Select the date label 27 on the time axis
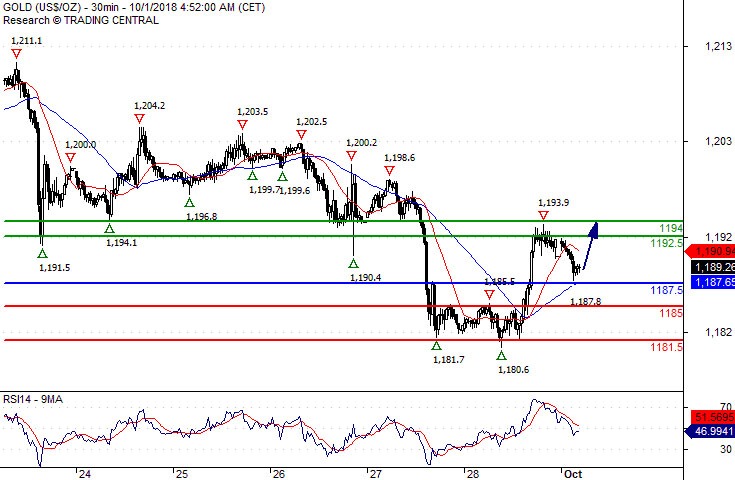 (x=375, y=474)
